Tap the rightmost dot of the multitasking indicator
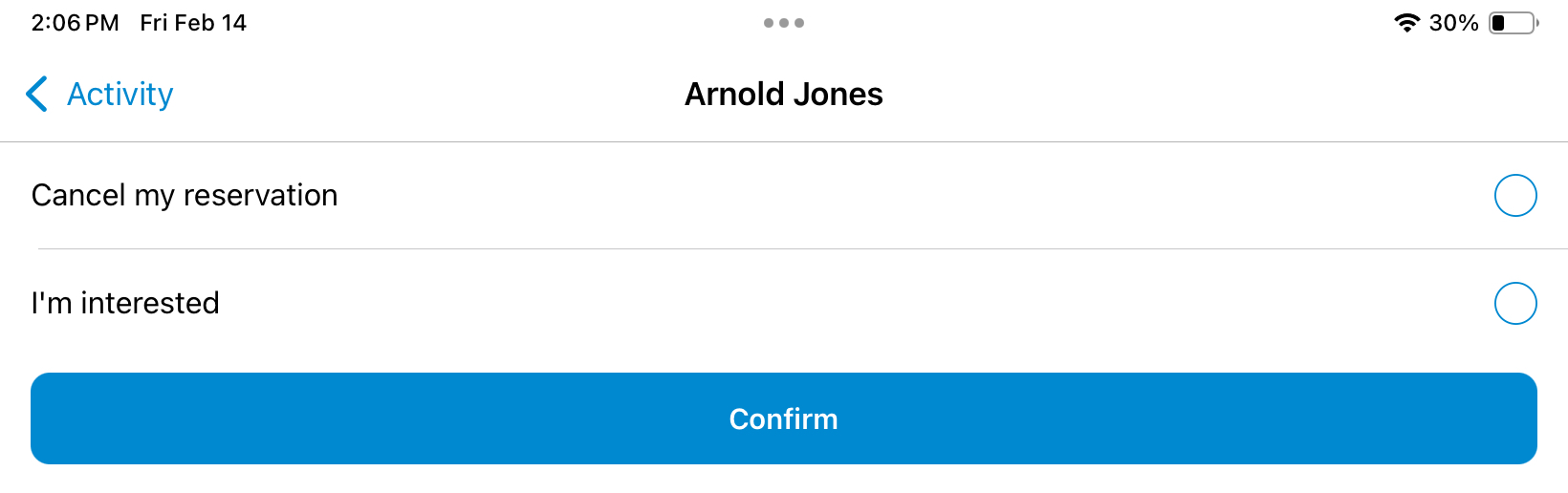 pos(799,23)
